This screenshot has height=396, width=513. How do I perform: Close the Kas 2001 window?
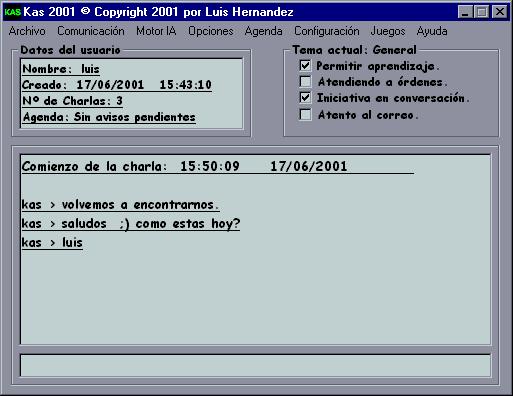499,12
